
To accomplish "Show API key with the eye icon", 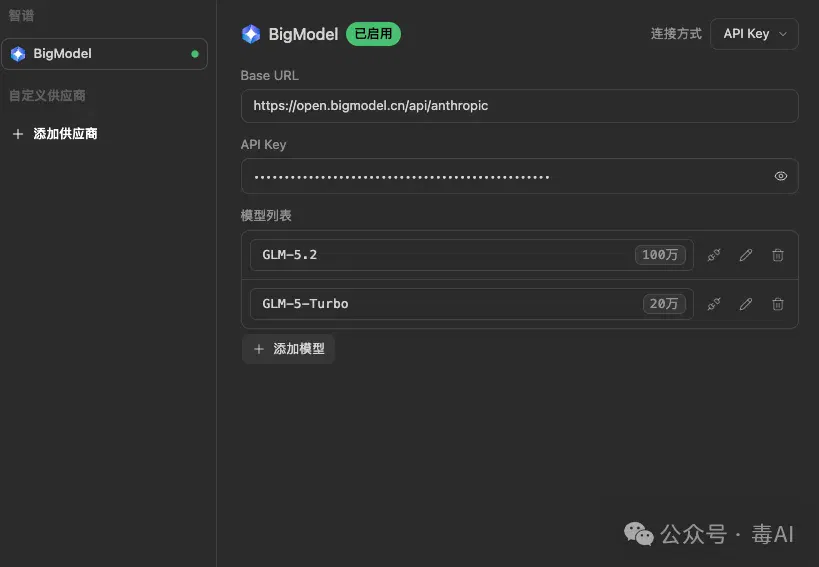I will point(780,176).
